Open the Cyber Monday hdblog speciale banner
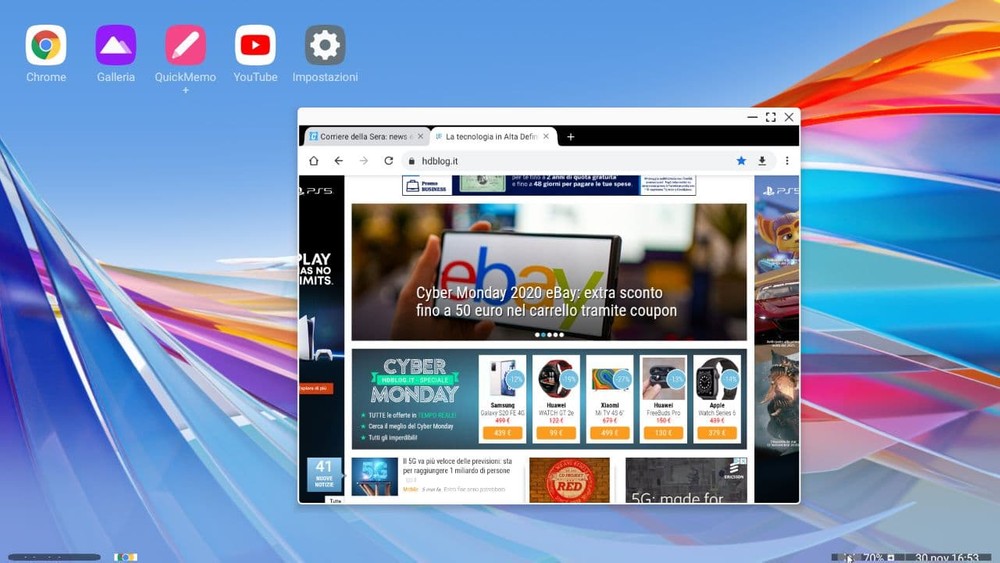 (x=415, y=381)
